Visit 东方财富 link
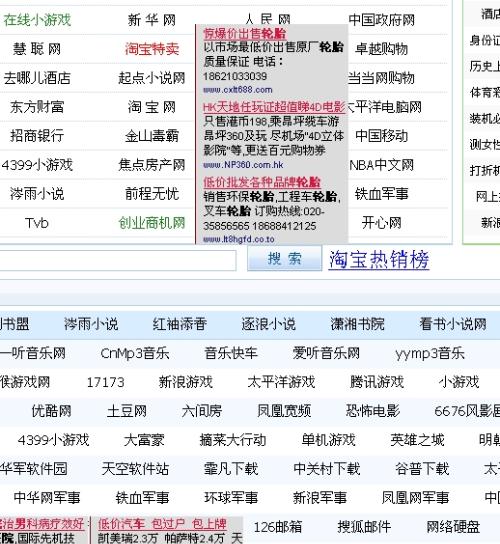Screen dimensions: 500x544 click(37, 107)
